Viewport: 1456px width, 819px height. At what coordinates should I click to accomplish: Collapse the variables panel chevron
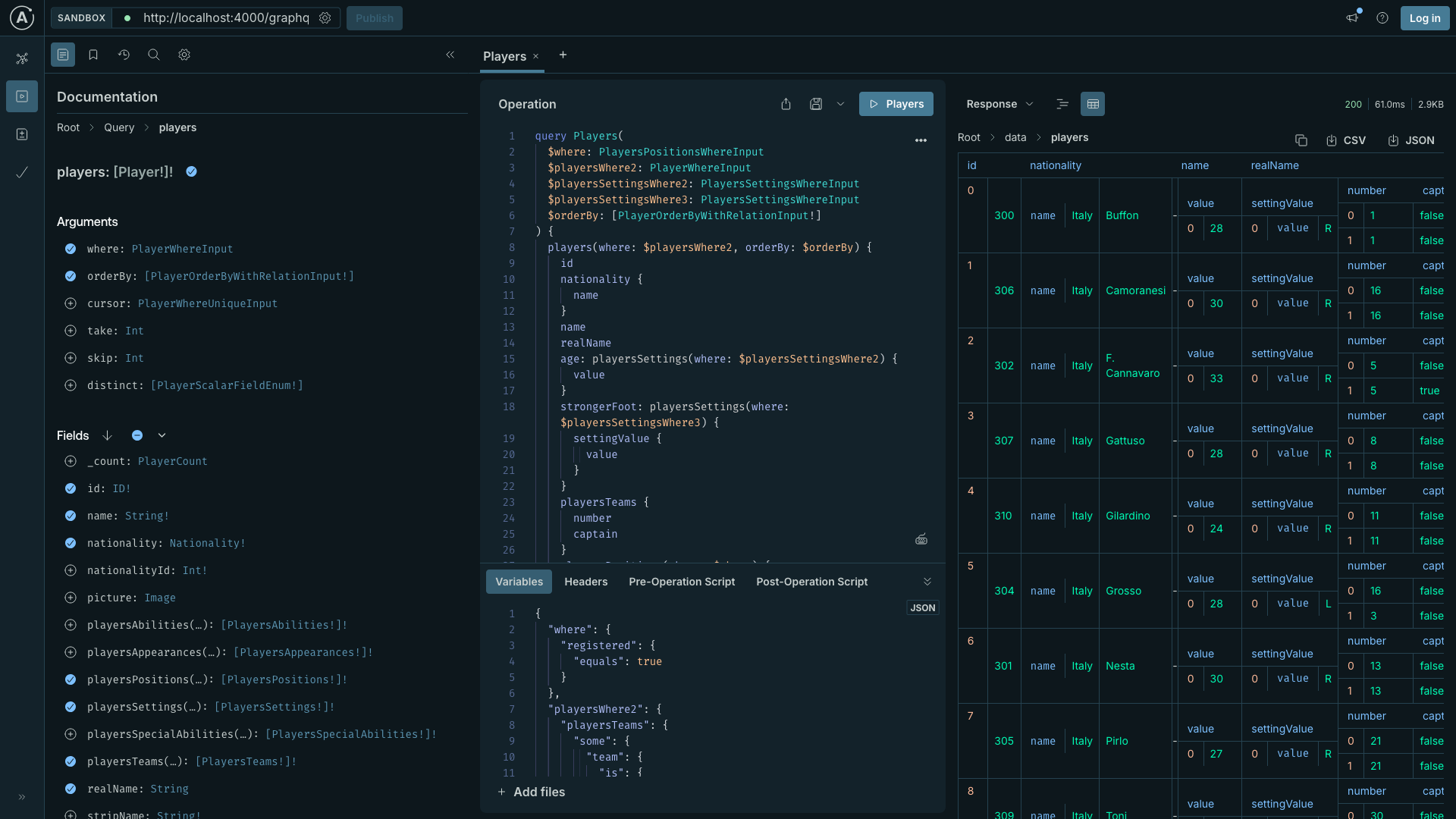[x=927, y=582]
